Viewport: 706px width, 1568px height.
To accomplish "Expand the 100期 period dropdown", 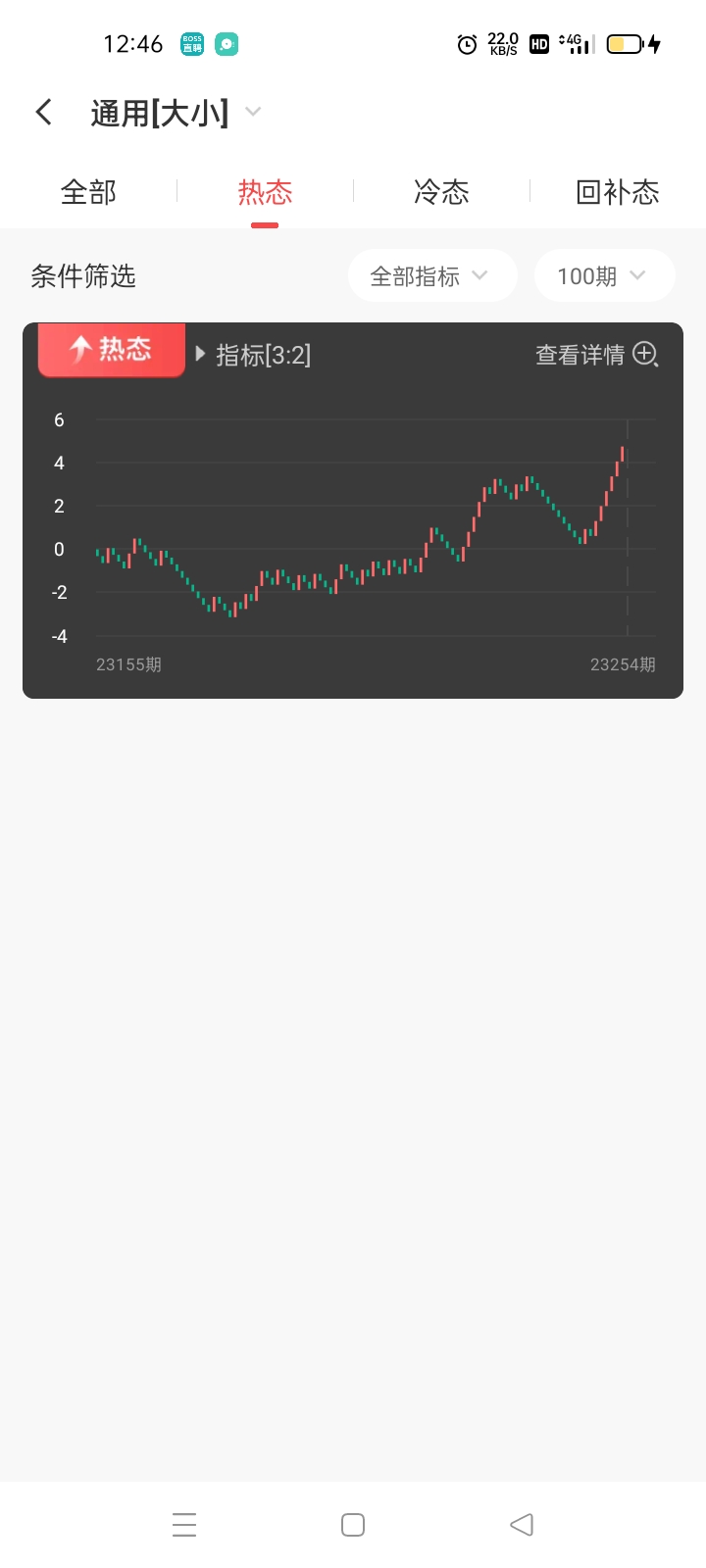I will coord(603,276).
